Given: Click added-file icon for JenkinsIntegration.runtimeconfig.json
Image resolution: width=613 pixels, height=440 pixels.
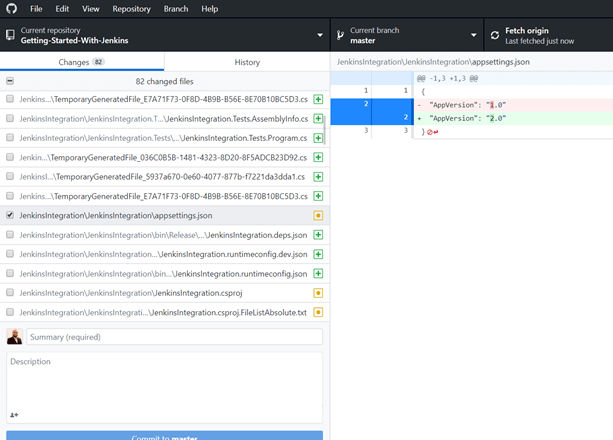Looking at the screenshot, I should tap(318, 273).
